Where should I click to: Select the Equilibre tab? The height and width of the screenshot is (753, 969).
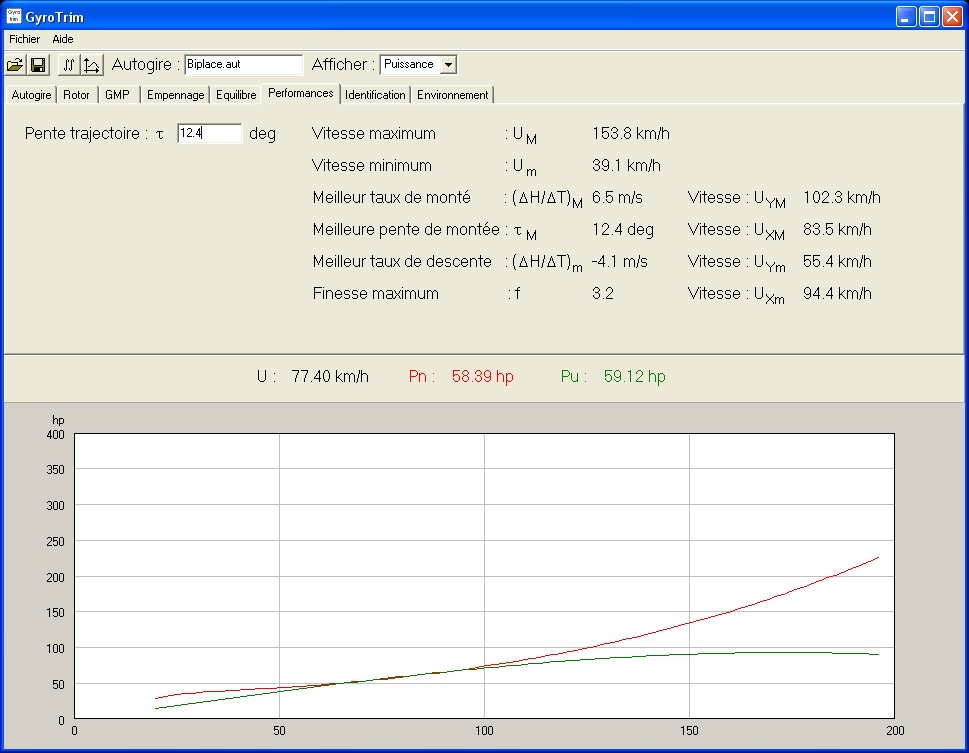pos(236,95)
